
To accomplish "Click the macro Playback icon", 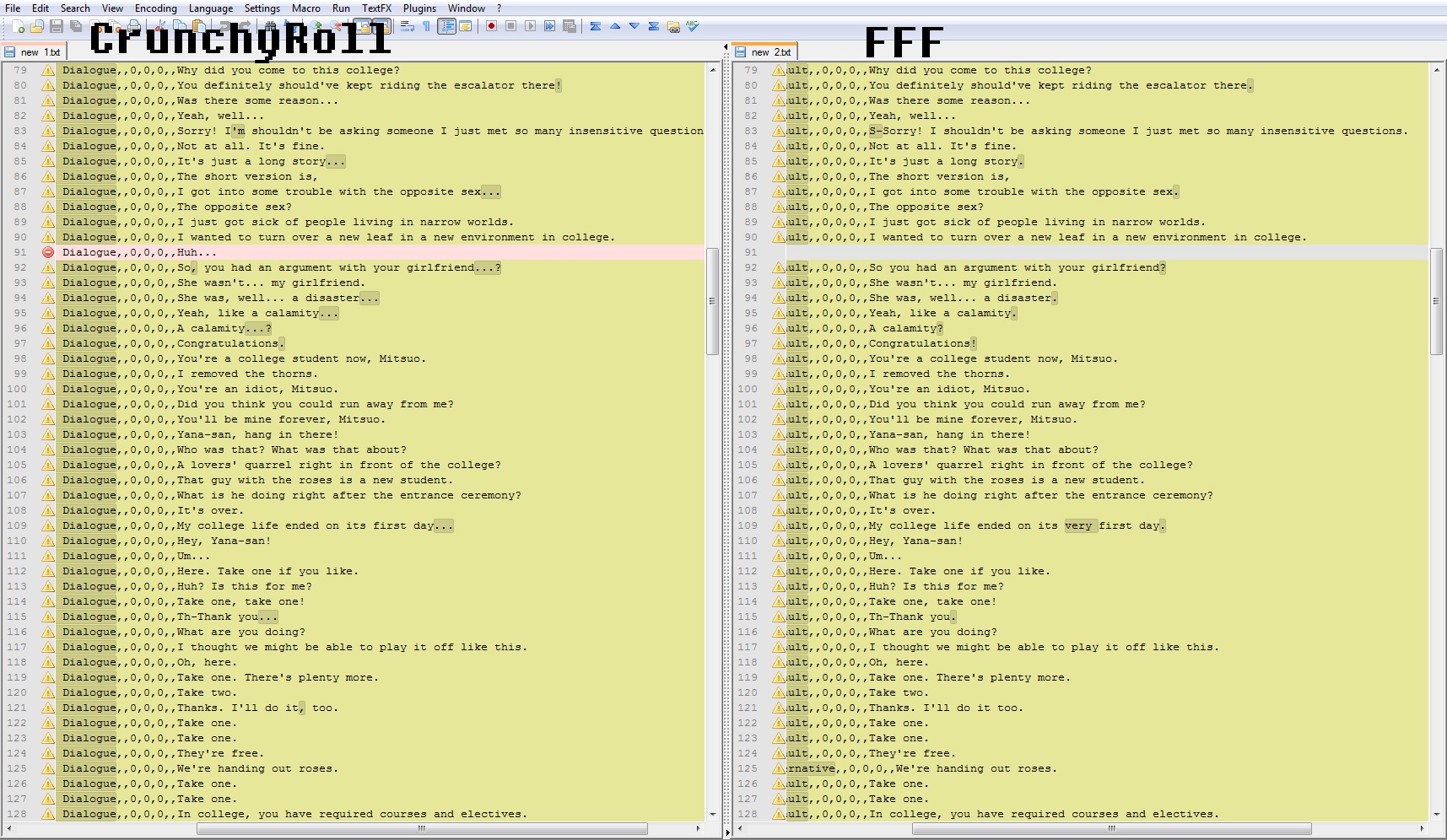I will click(x=530, y=26).
